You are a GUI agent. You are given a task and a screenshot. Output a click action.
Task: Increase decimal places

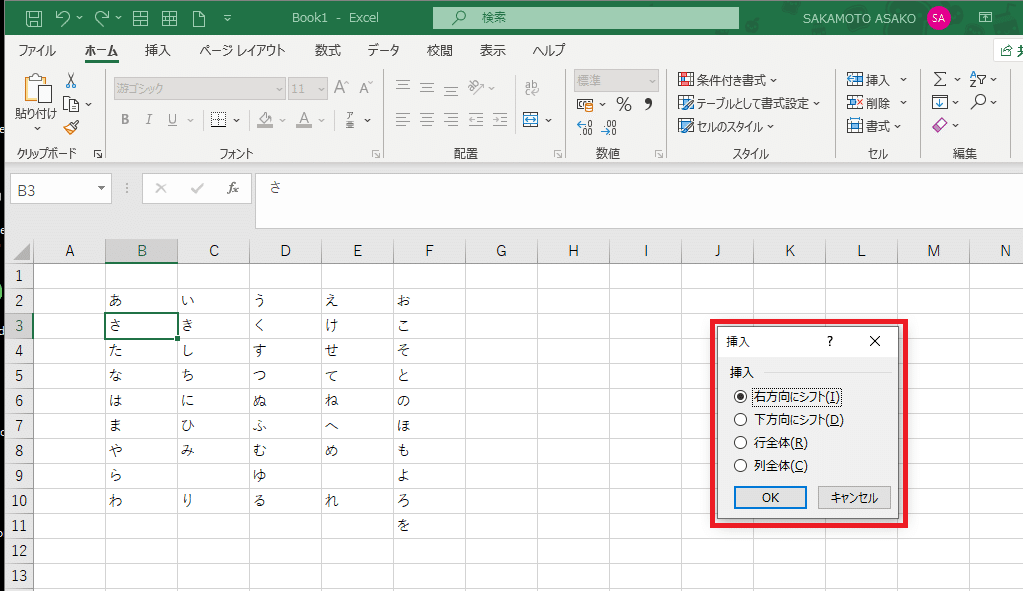pos(585,128)
